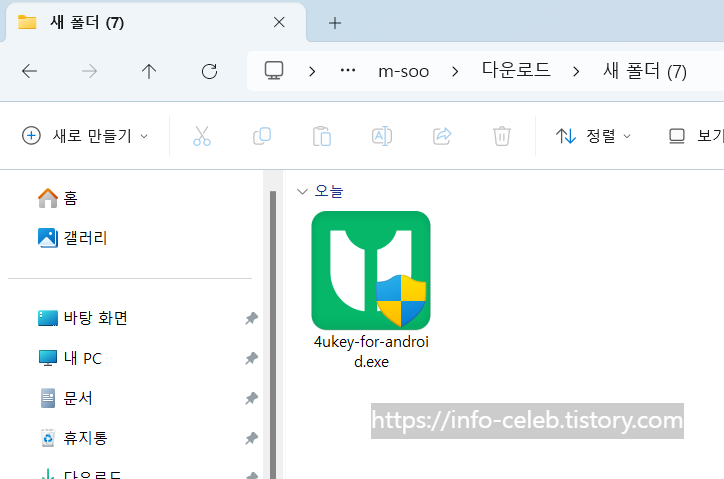Expand chevron after 다운로드 breadcrumb
The width and height of the screenshot is (724, 479).
576,71
